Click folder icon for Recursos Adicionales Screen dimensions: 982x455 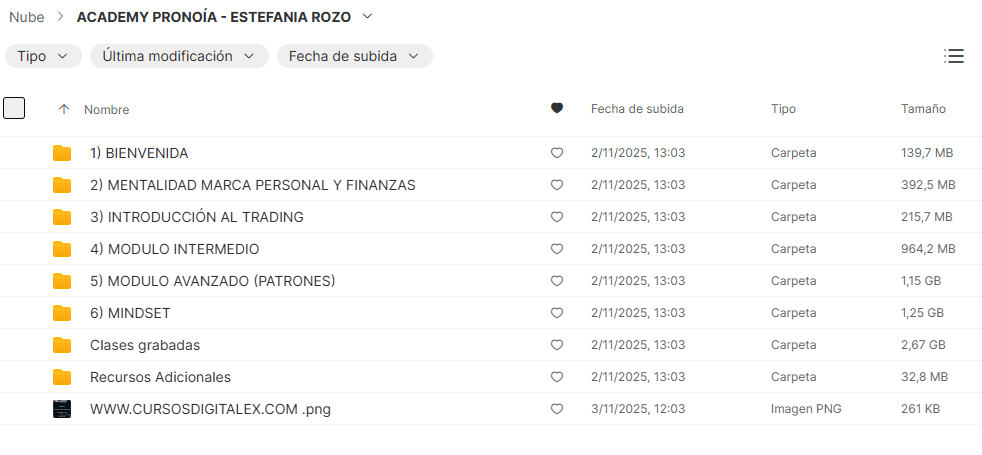pos(62,377)
